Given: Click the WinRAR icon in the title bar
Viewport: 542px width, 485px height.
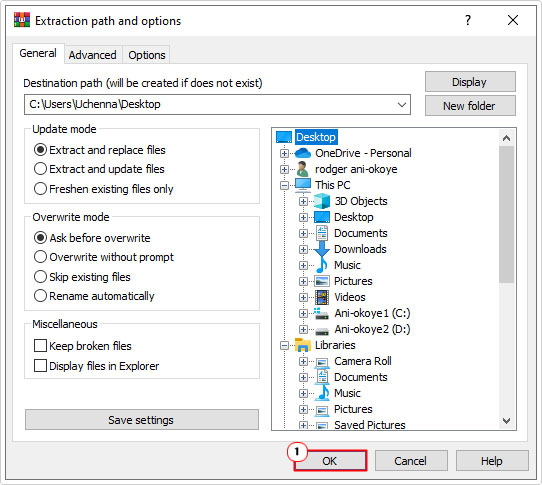Looking at the screenshot, I should pos(22,20).
